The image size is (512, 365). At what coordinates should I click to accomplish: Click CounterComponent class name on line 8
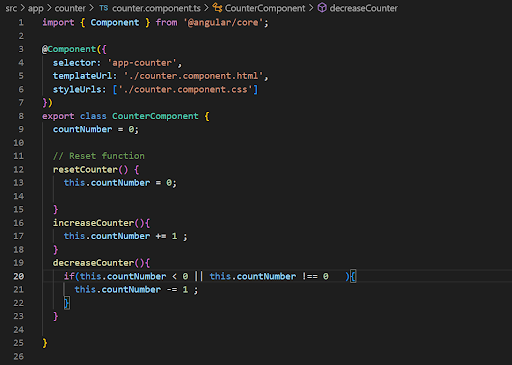tap(155, 116)
